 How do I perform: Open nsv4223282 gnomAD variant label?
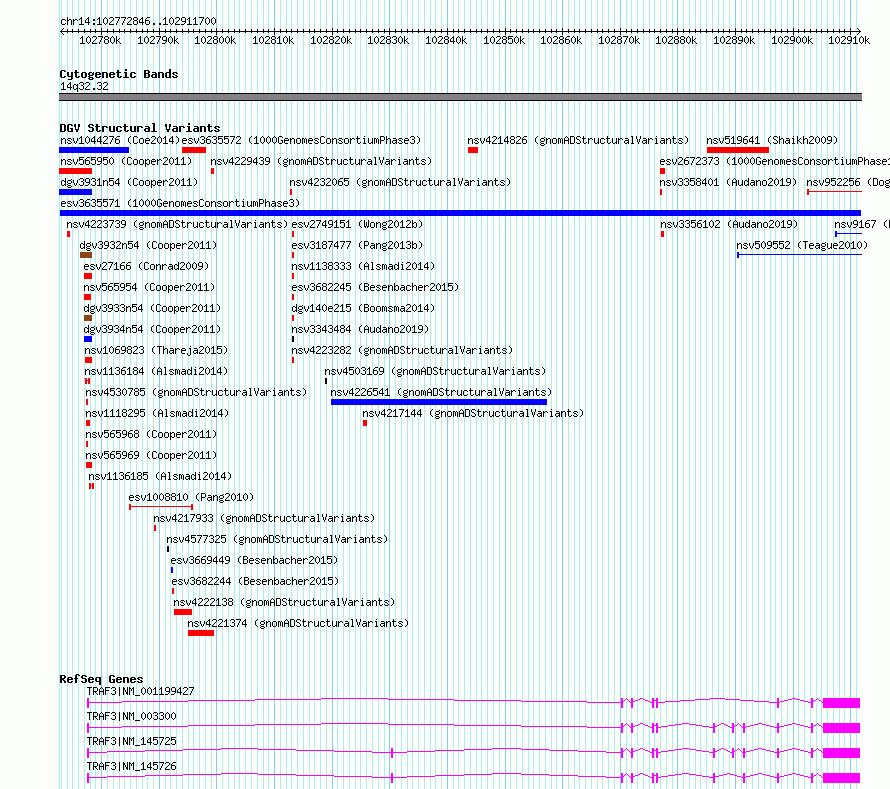point(402,350)
